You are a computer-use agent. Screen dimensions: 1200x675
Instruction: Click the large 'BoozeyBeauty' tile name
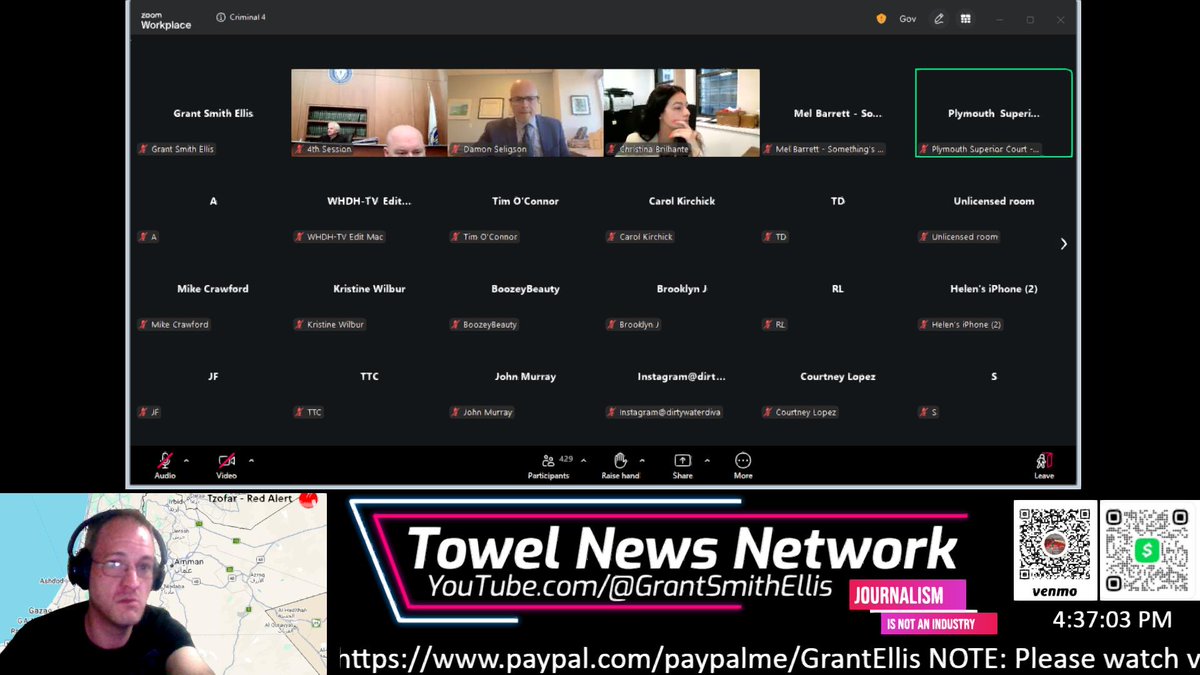pyautogui.click(x=525, y=289)
